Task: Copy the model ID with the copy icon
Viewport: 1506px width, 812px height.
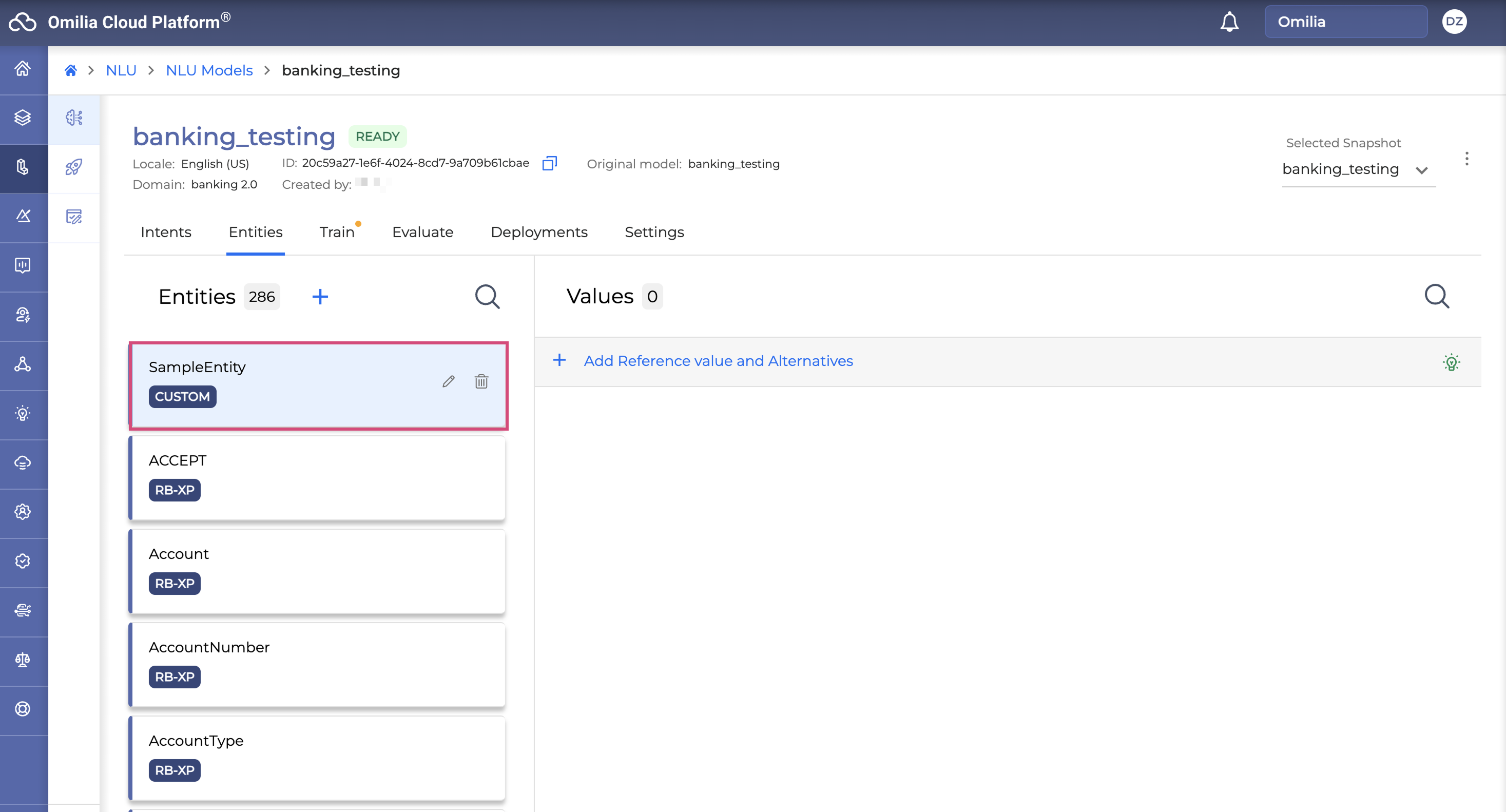Action: [549, 164]
